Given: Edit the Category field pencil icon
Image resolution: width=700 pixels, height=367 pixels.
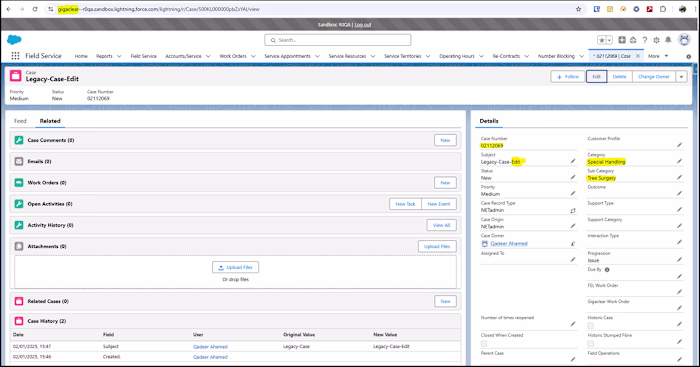Looking at the screenshot, I should click(x=679, y=161).
